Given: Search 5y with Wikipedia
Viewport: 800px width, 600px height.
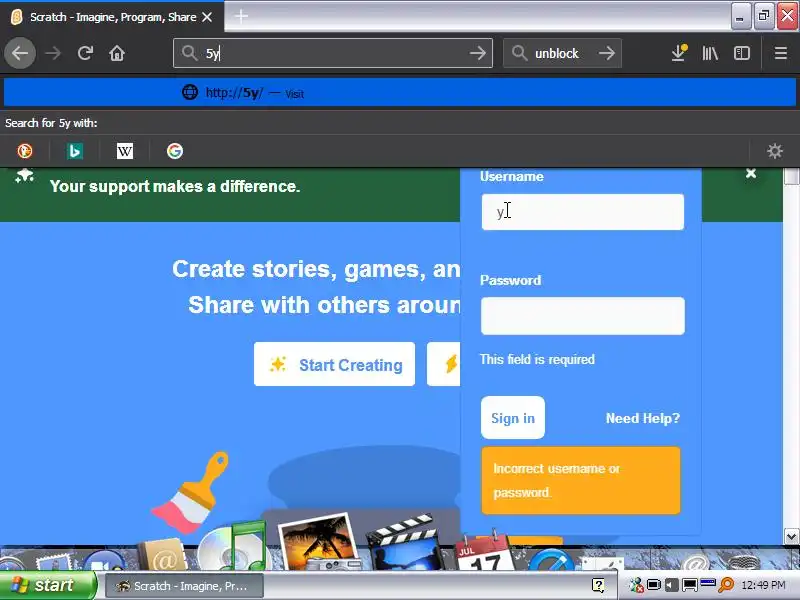Looking at the screenshot, I should coord(125,151).
